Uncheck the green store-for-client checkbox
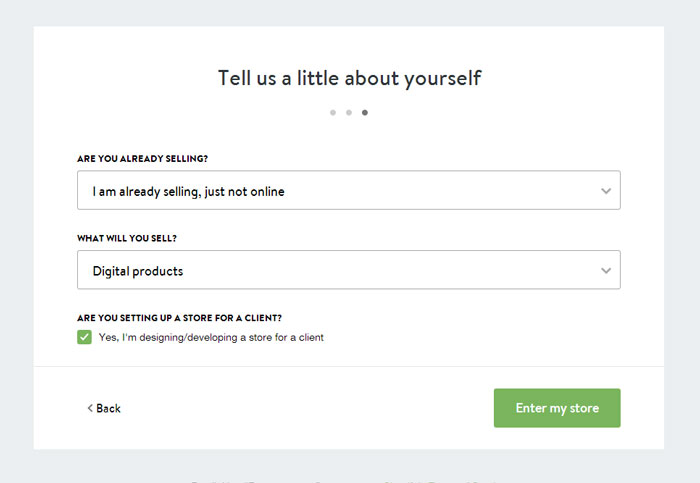The height and width of the screenshot is (483, 700). coord(84,337)
